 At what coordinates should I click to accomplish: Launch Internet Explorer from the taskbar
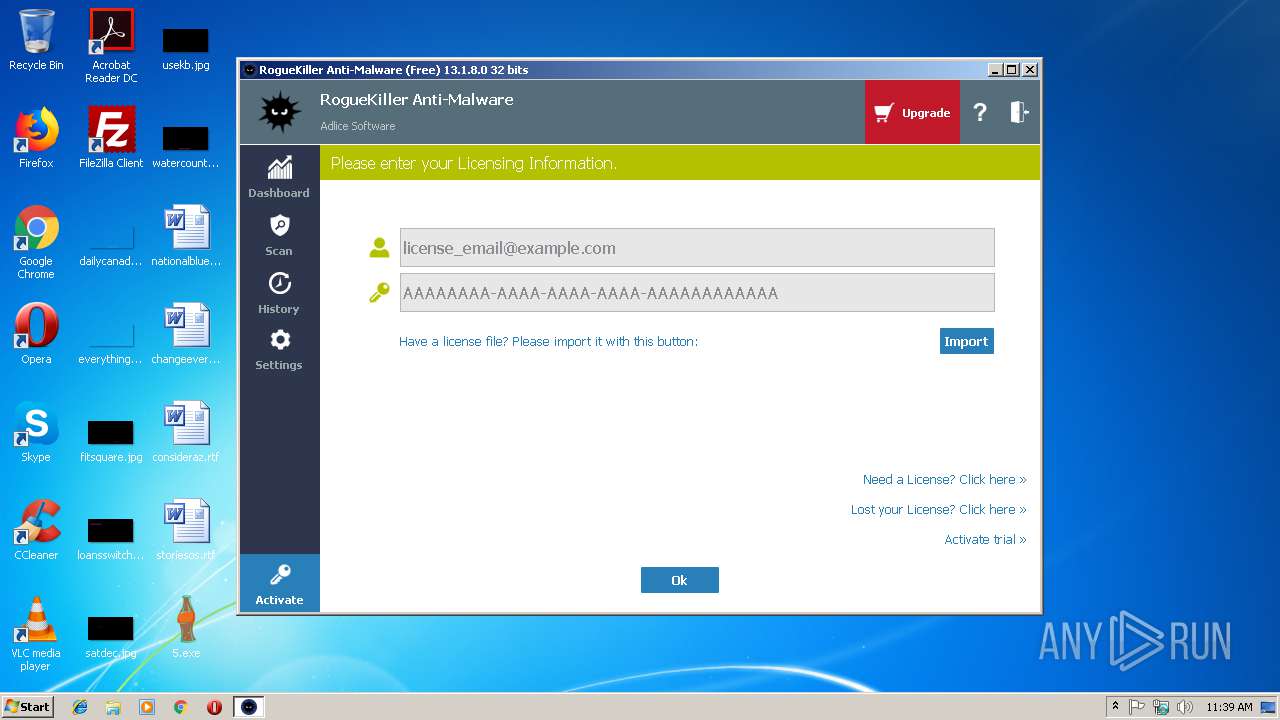(x=80, y=707)
